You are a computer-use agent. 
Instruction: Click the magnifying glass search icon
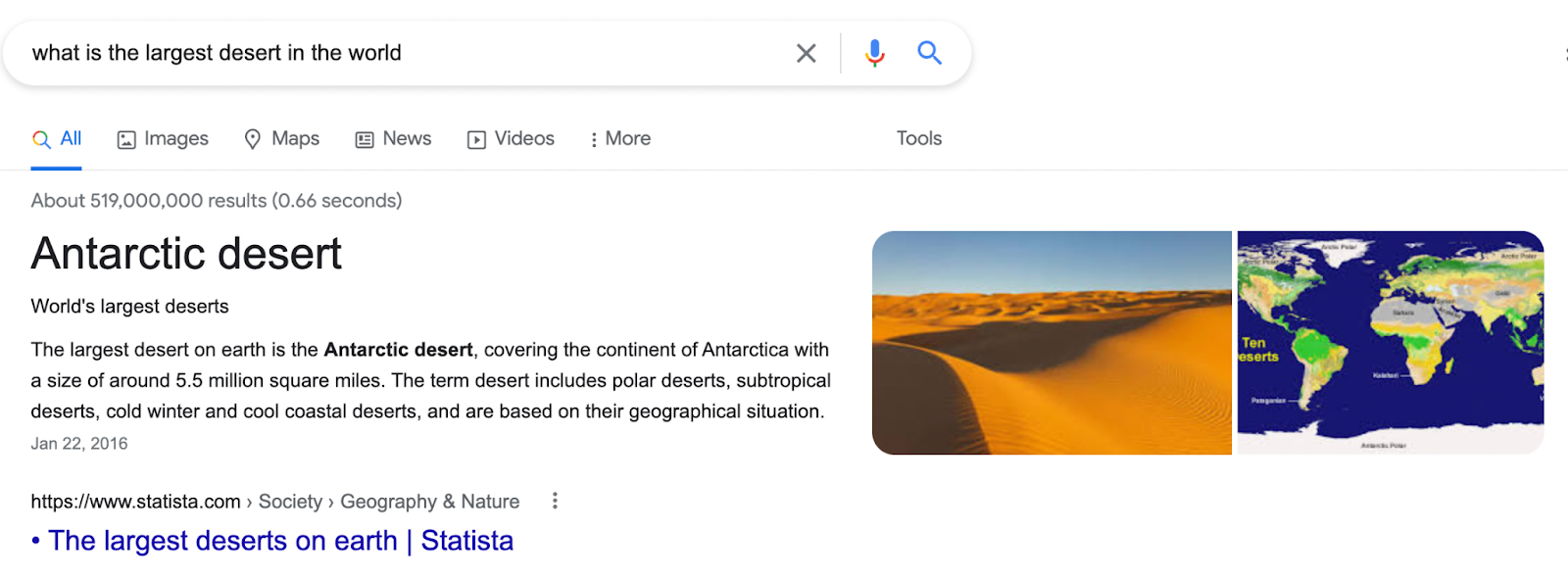coord(928,53)
